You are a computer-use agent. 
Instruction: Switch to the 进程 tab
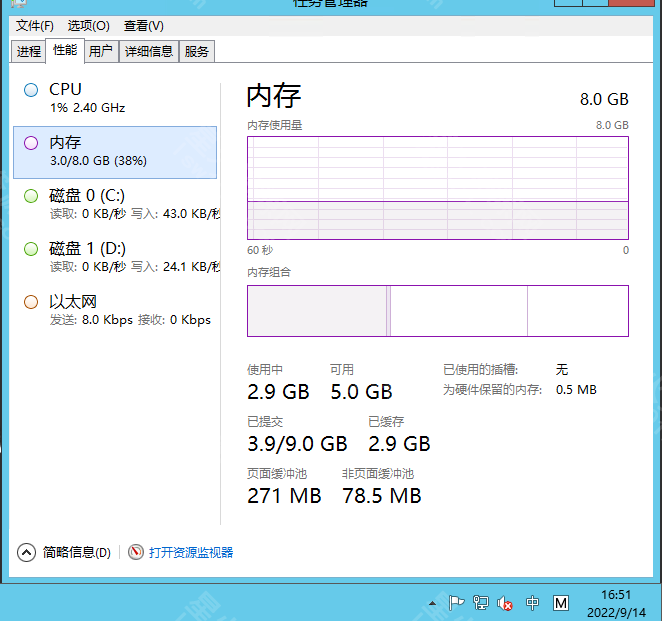click(x=29, y=51)
